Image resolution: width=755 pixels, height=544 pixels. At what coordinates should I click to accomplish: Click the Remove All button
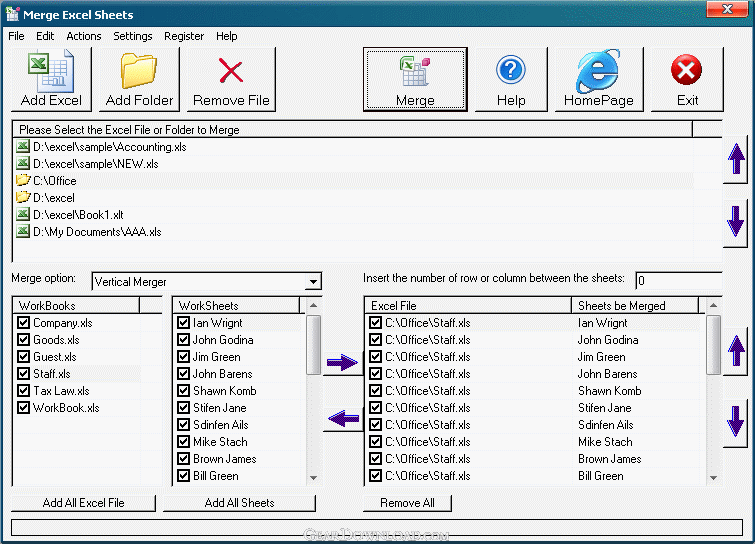pos(407,503)
